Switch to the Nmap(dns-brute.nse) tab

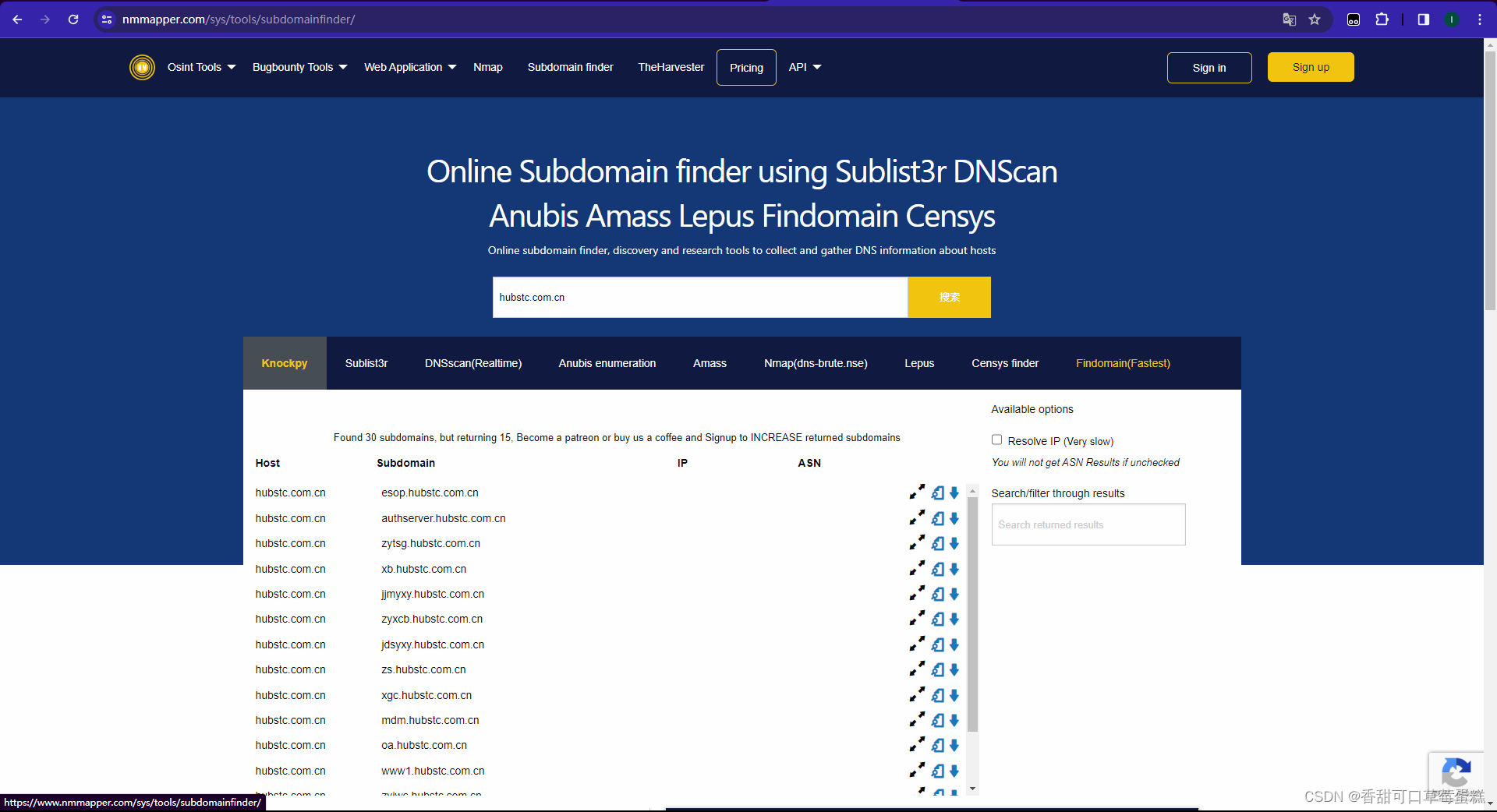816,363
